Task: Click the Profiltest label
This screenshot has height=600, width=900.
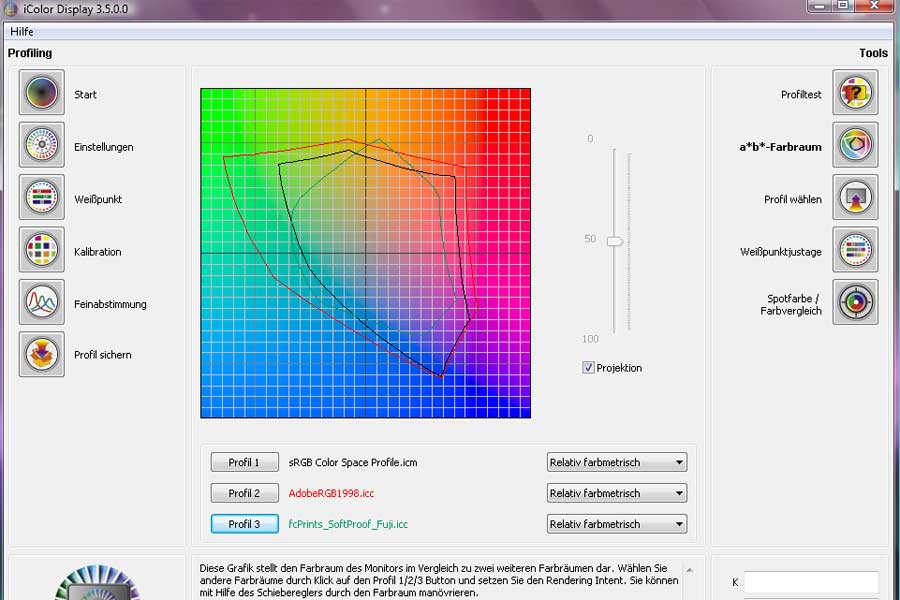Action: (x=801, y=95)
